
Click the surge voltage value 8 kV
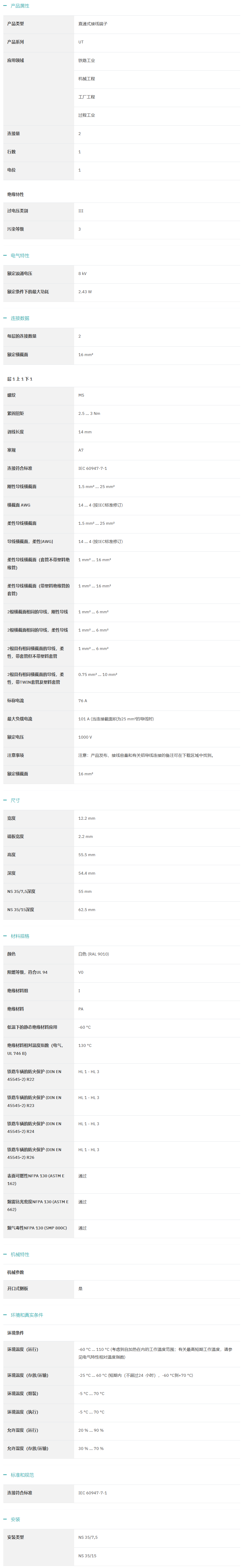pos(83,273)
